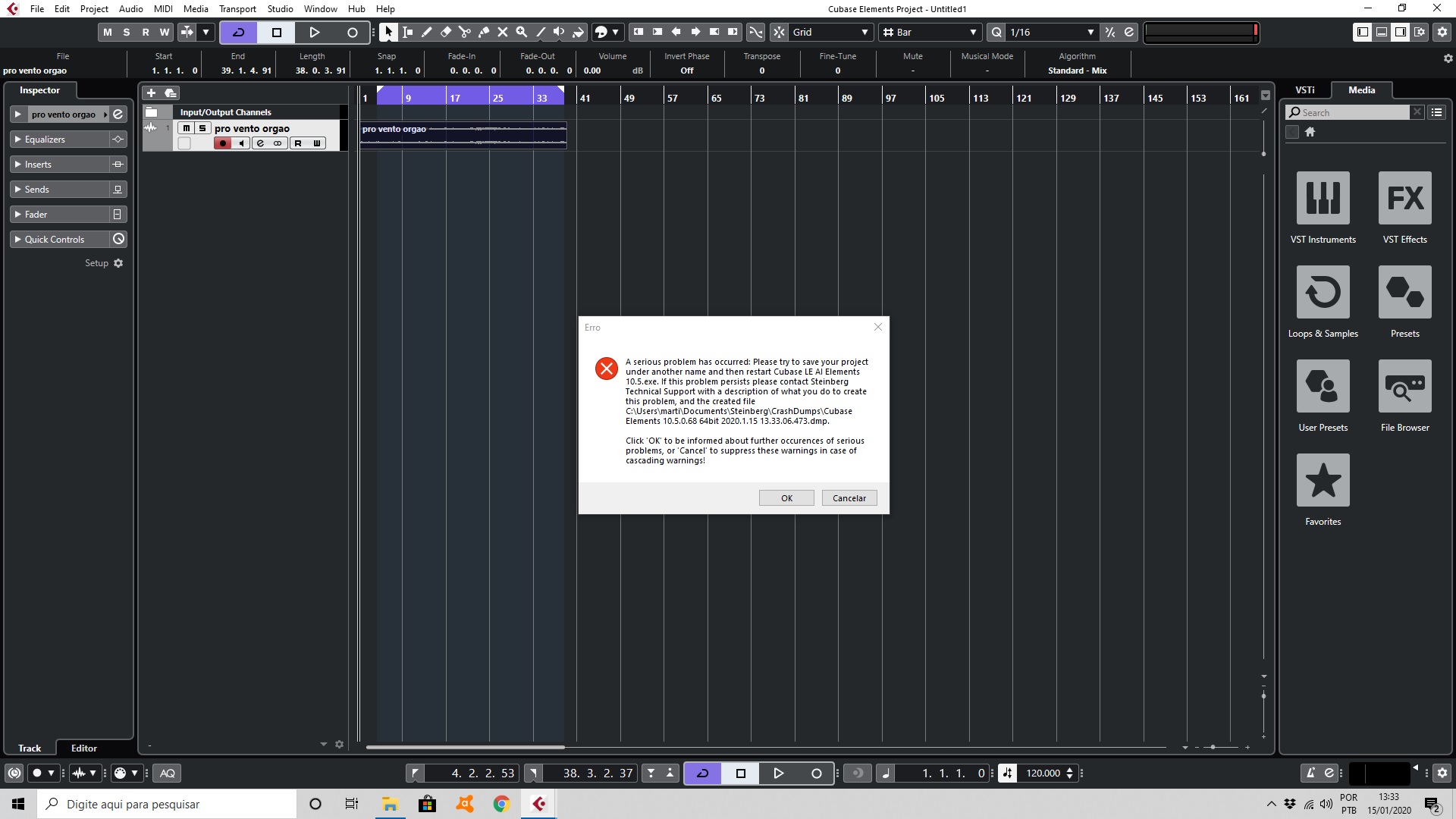The width and height of the screenshot is (1456, 819).
Task: Switch to the VSTi tab
Action: (1305, 89)
